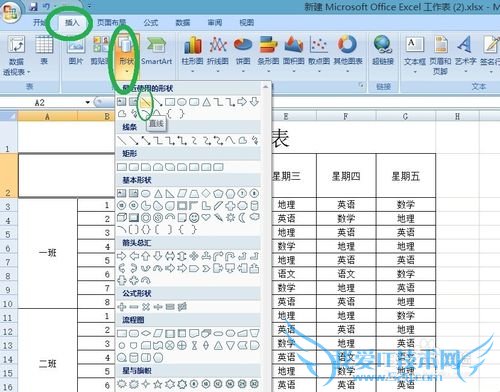This screenshot has height=392, width=500.
Task: Pick the 5-point star in 星与旗帜
Action: (x=158, y=384)
